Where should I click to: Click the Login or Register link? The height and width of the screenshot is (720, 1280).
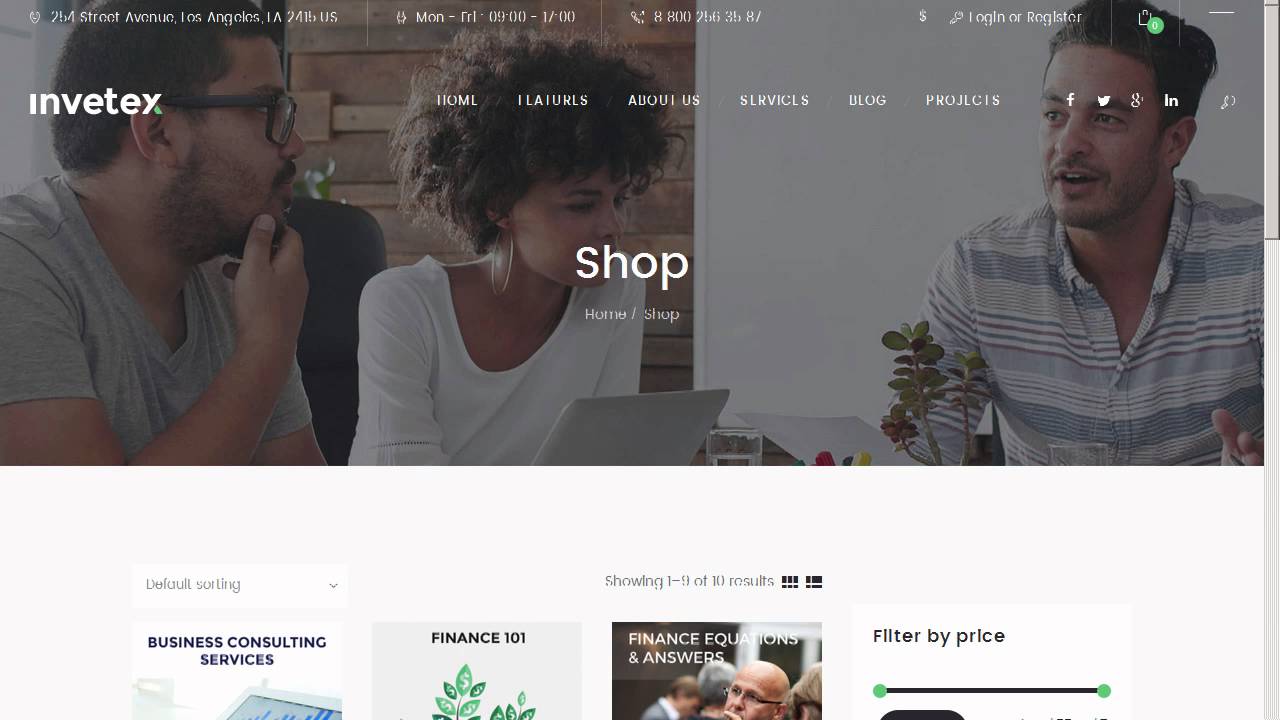pyautogui.click(x=1015, y=17)
